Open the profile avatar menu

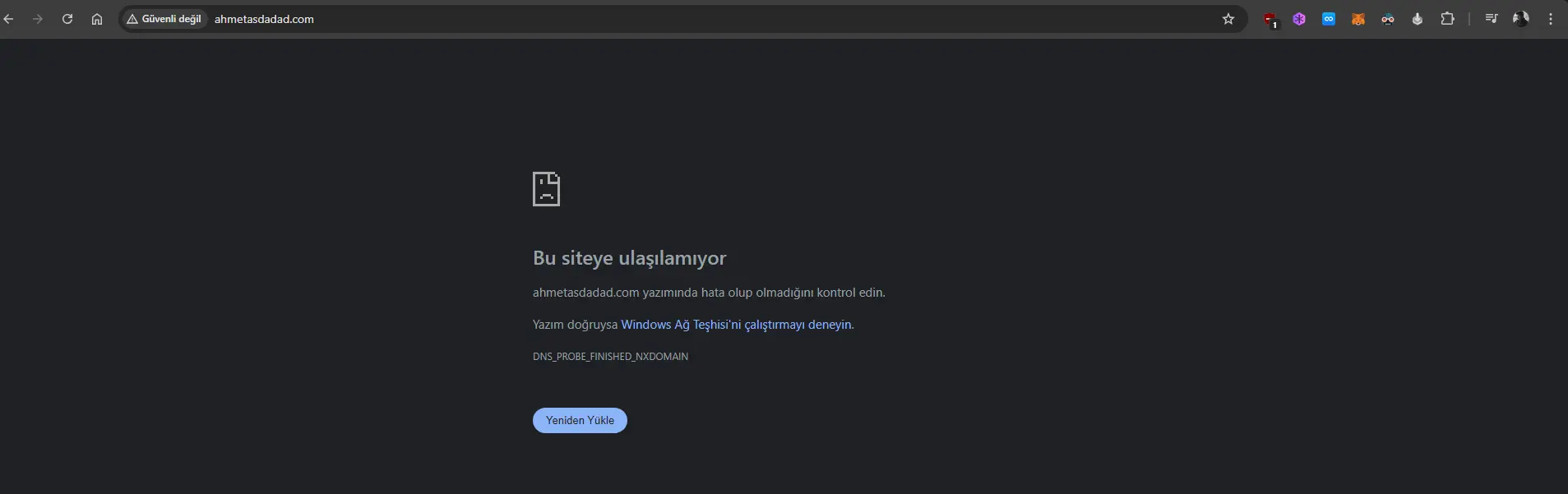(x=1521, y=19)
